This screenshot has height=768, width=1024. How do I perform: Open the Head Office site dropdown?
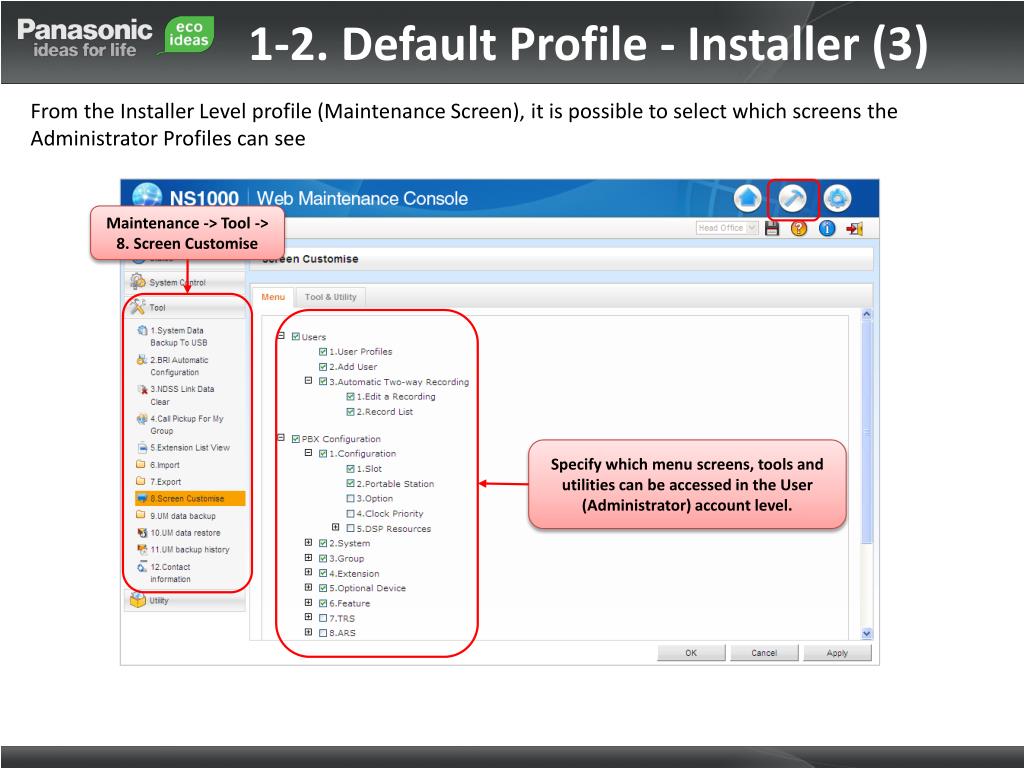coord(726,228)
